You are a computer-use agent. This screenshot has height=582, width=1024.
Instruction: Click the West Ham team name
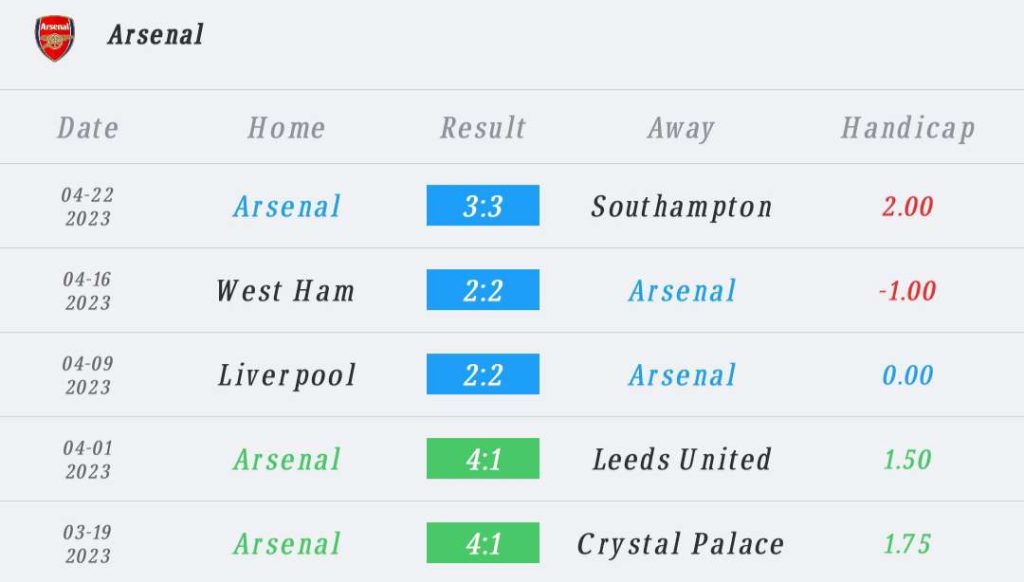coord(286,291)
